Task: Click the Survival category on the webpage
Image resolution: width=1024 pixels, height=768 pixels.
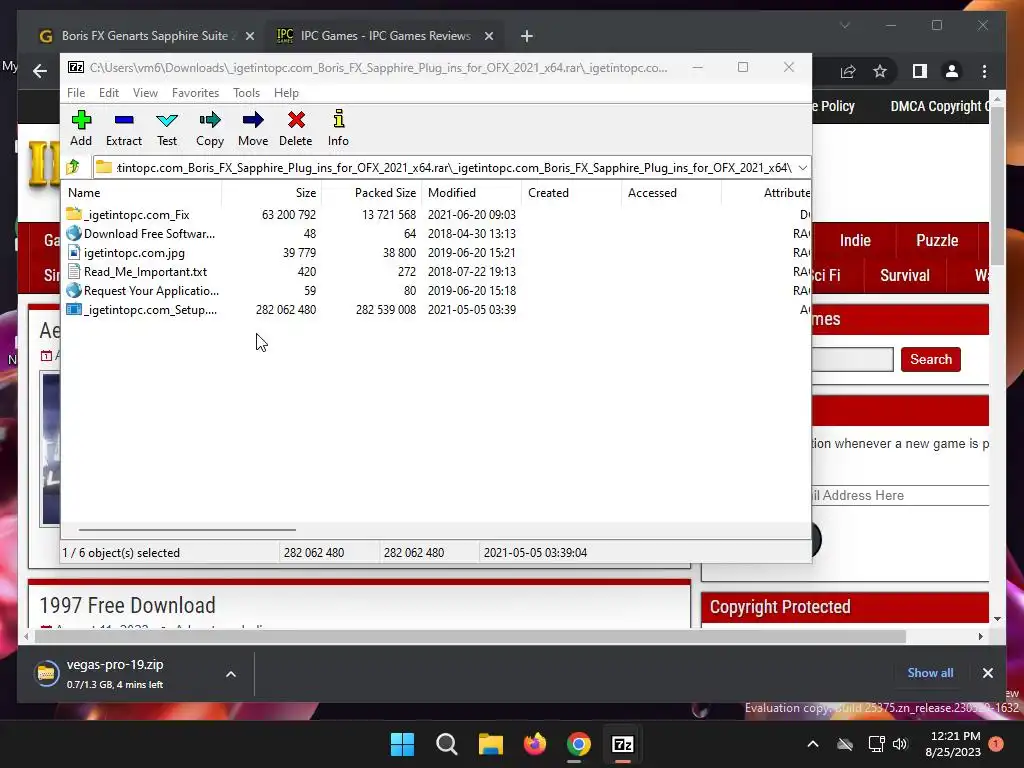Action: pos(904,276)
